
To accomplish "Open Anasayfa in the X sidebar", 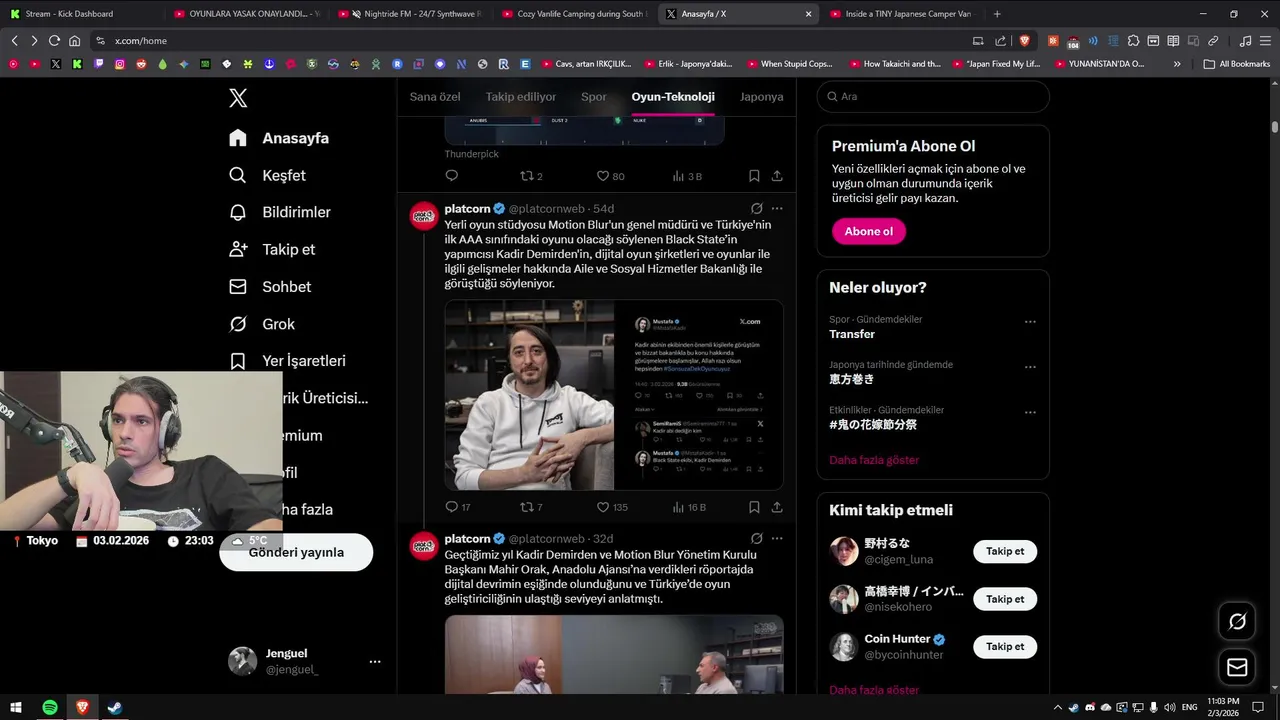I will point(279,138).
